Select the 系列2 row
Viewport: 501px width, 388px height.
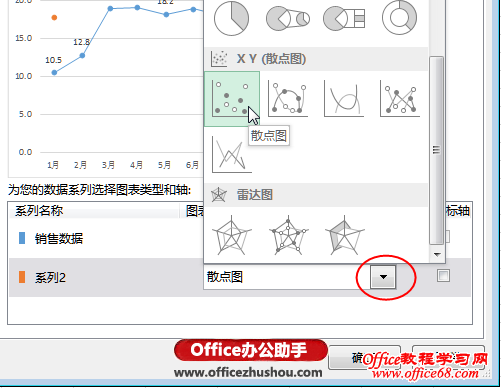pos(240,277)
